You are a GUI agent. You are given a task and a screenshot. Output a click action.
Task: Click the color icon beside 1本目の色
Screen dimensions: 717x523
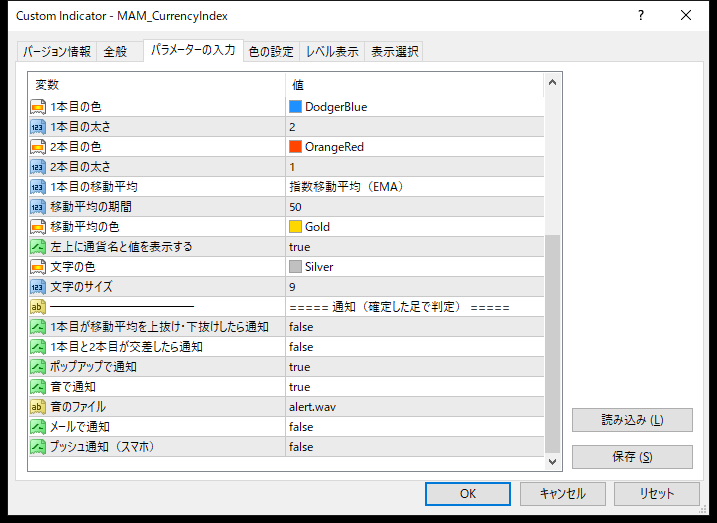click(38, 107)
